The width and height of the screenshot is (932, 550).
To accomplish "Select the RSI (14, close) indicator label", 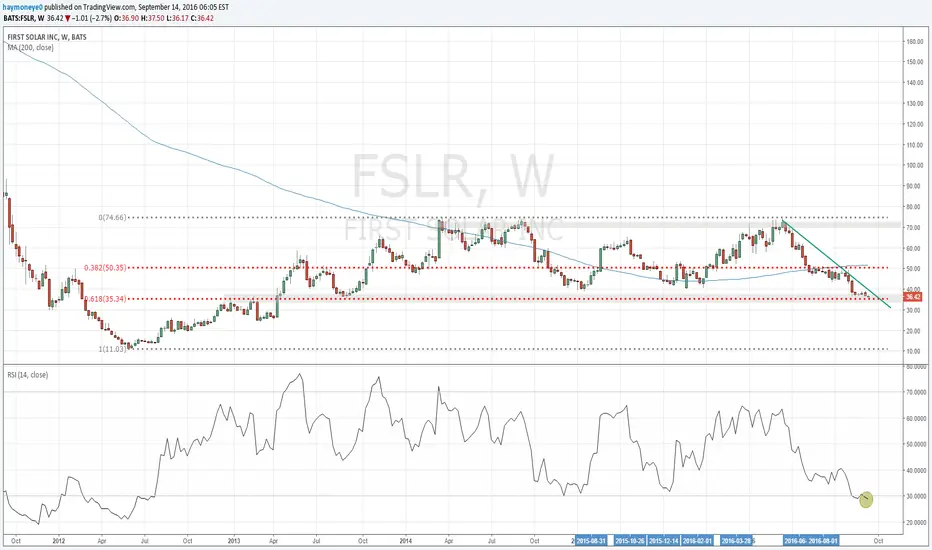I will (28, 375).
